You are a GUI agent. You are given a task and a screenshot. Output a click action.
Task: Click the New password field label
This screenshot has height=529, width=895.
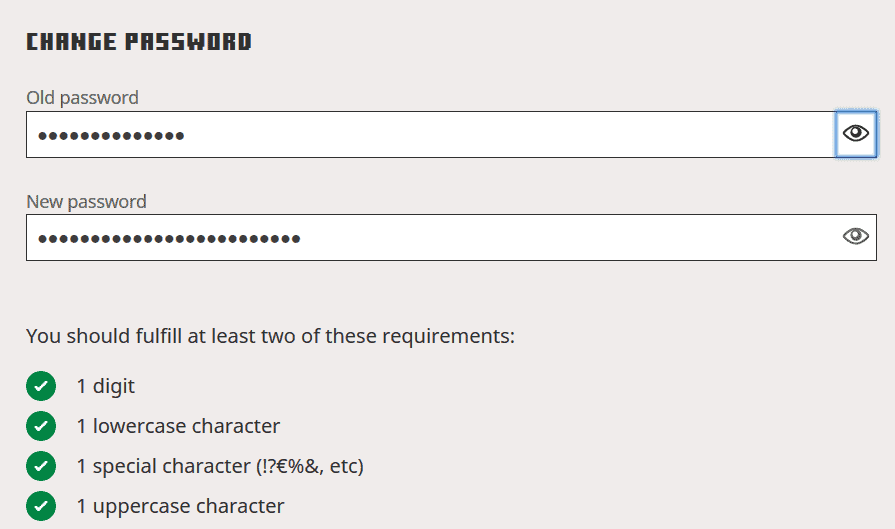pyautogui.click(x=87, y=201)
